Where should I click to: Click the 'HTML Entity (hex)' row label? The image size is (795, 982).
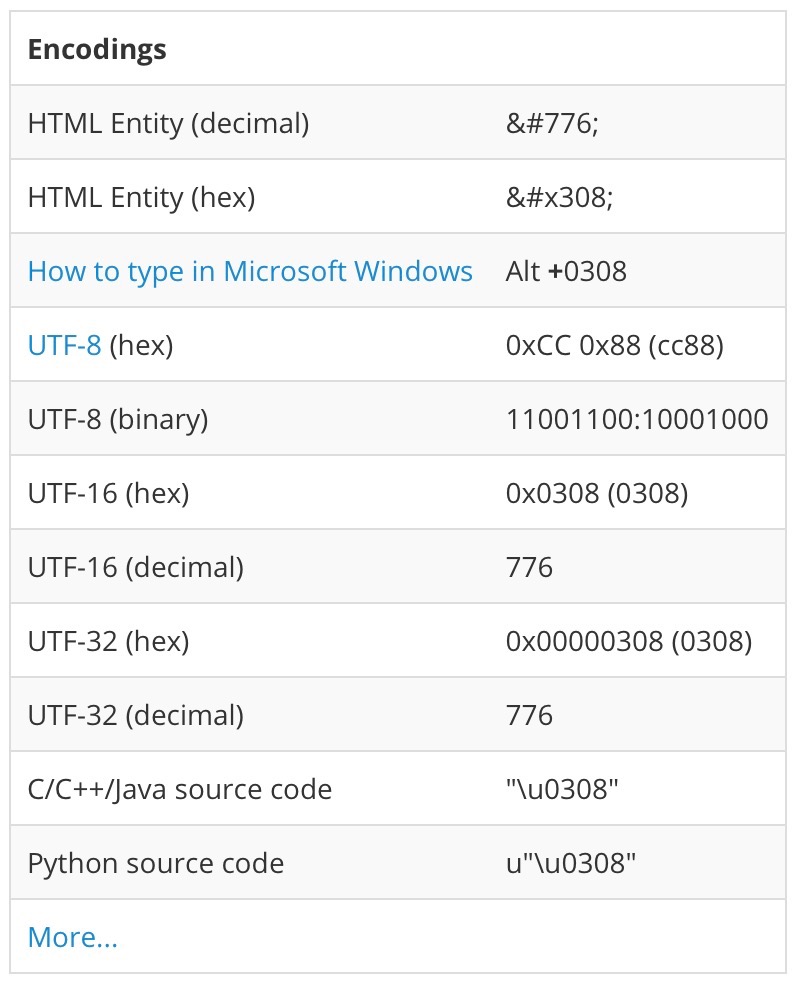(141, 197)
